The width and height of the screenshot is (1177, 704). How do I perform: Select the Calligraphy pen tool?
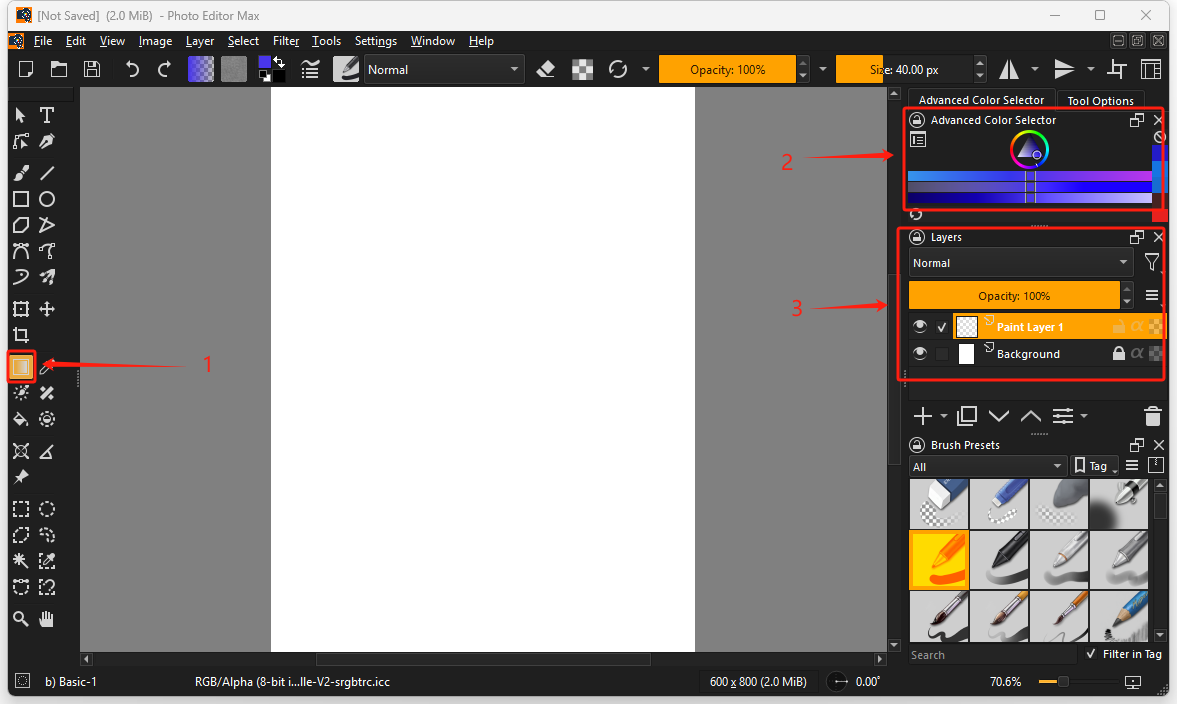pyautogui.click(x=47, y=141)
